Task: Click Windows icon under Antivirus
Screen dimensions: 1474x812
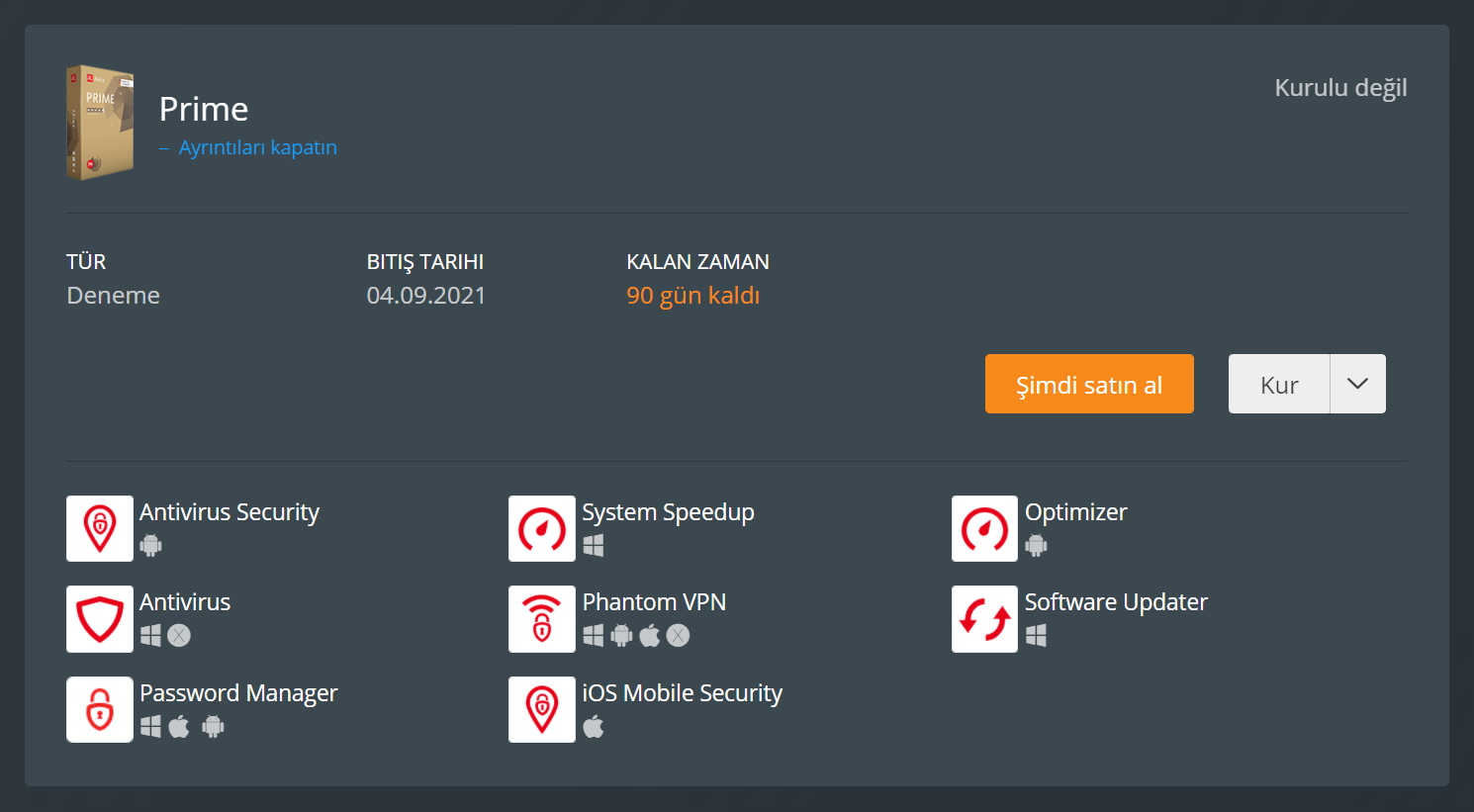Action: point(150,635)
